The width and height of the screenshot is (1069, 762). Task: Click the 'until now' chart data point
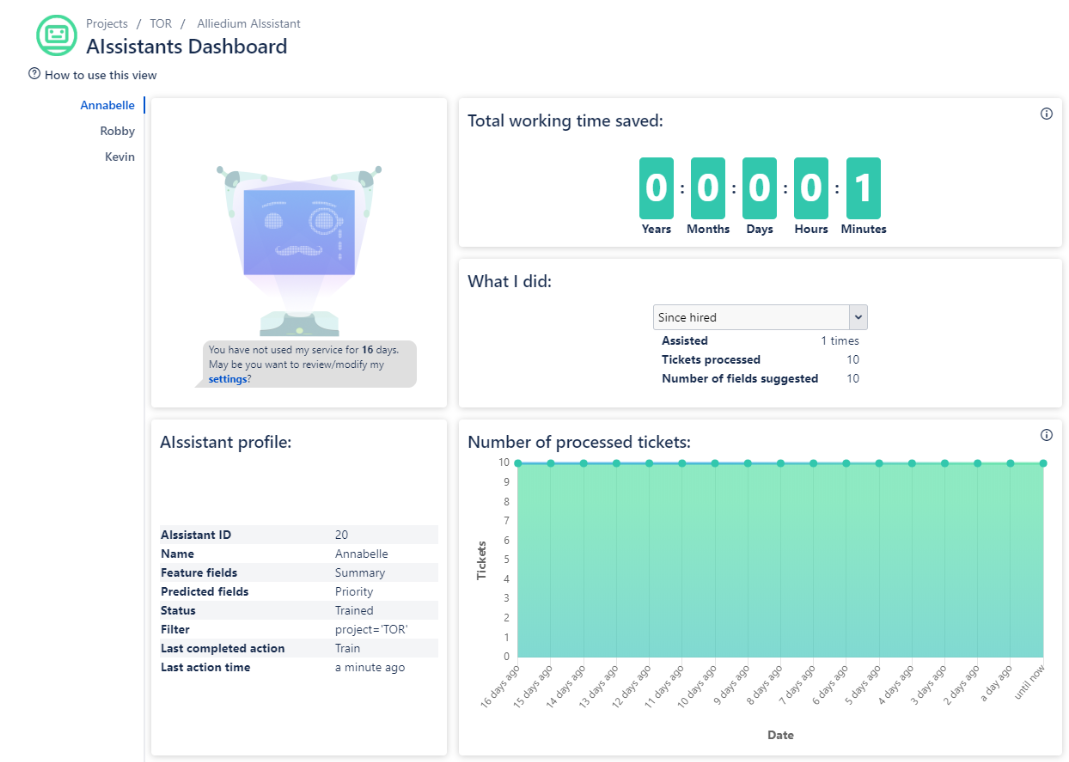(1043, 463)
